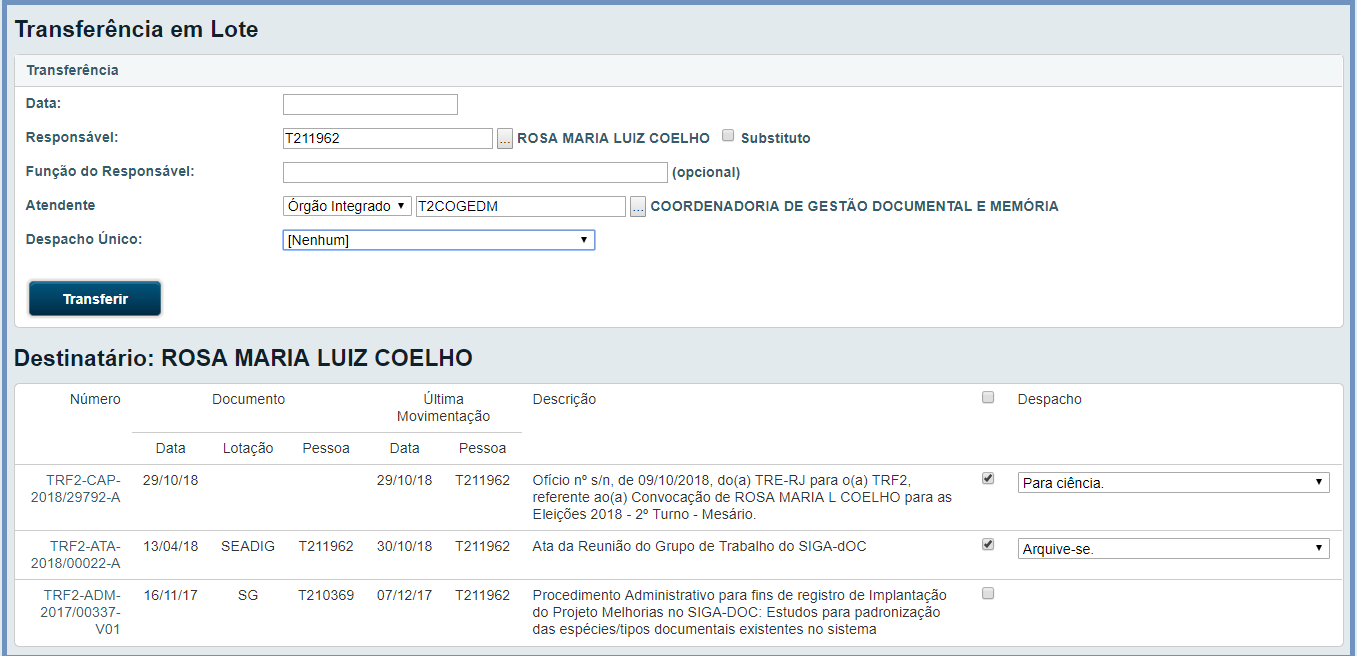This screenshot has width=1357, height=656.
Task: Click the Data input field
Action: (370, 104)
